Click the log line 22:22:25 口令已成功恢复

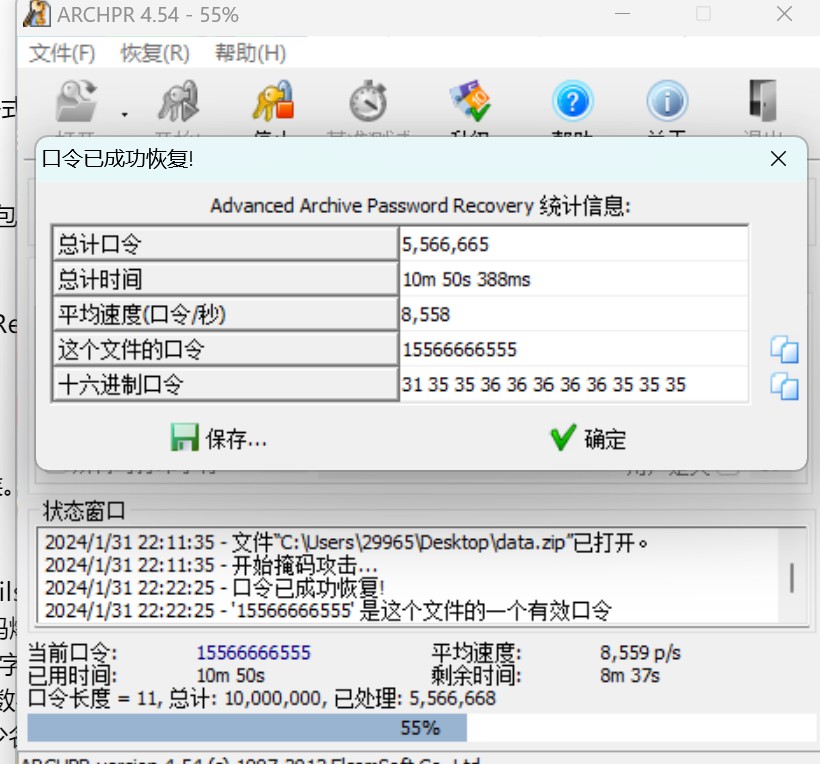pos(214,588)
